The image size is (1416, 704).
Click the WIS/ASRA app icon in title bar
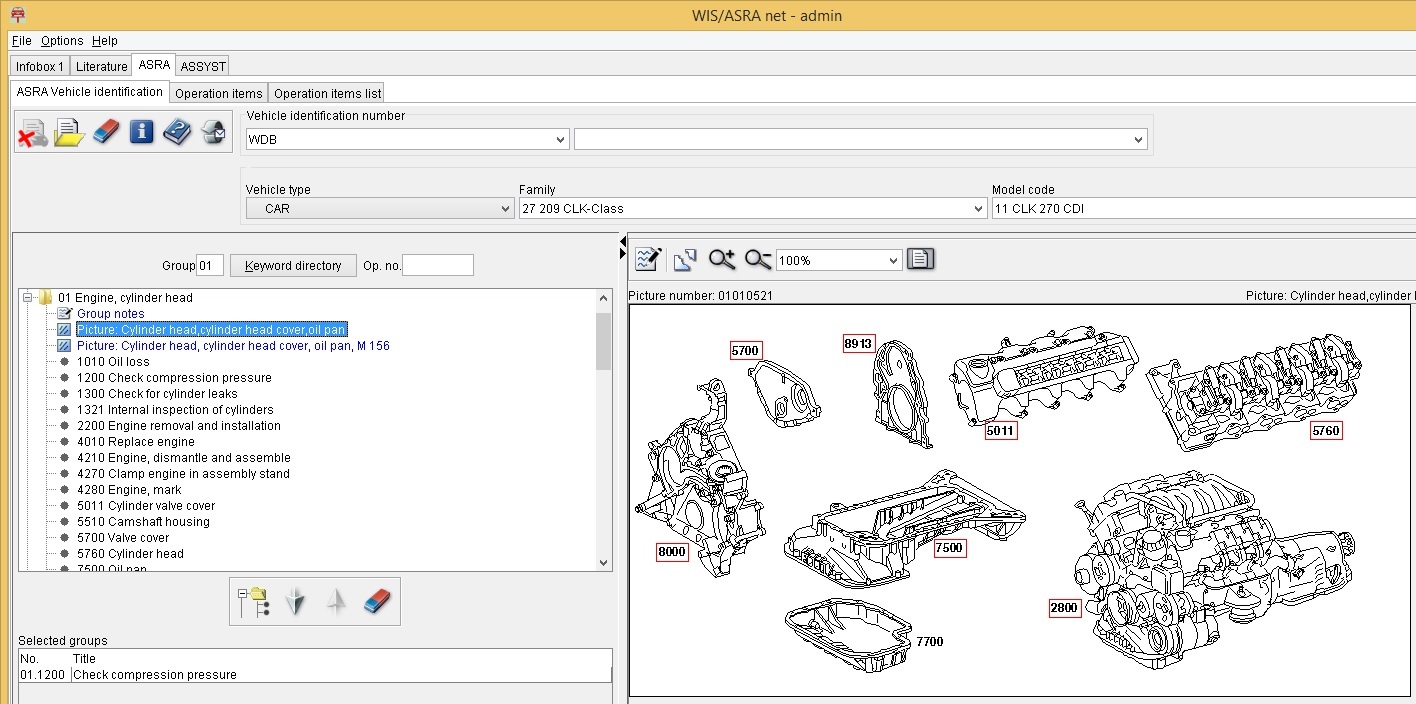pyautogui.click(x=17, y=14)
